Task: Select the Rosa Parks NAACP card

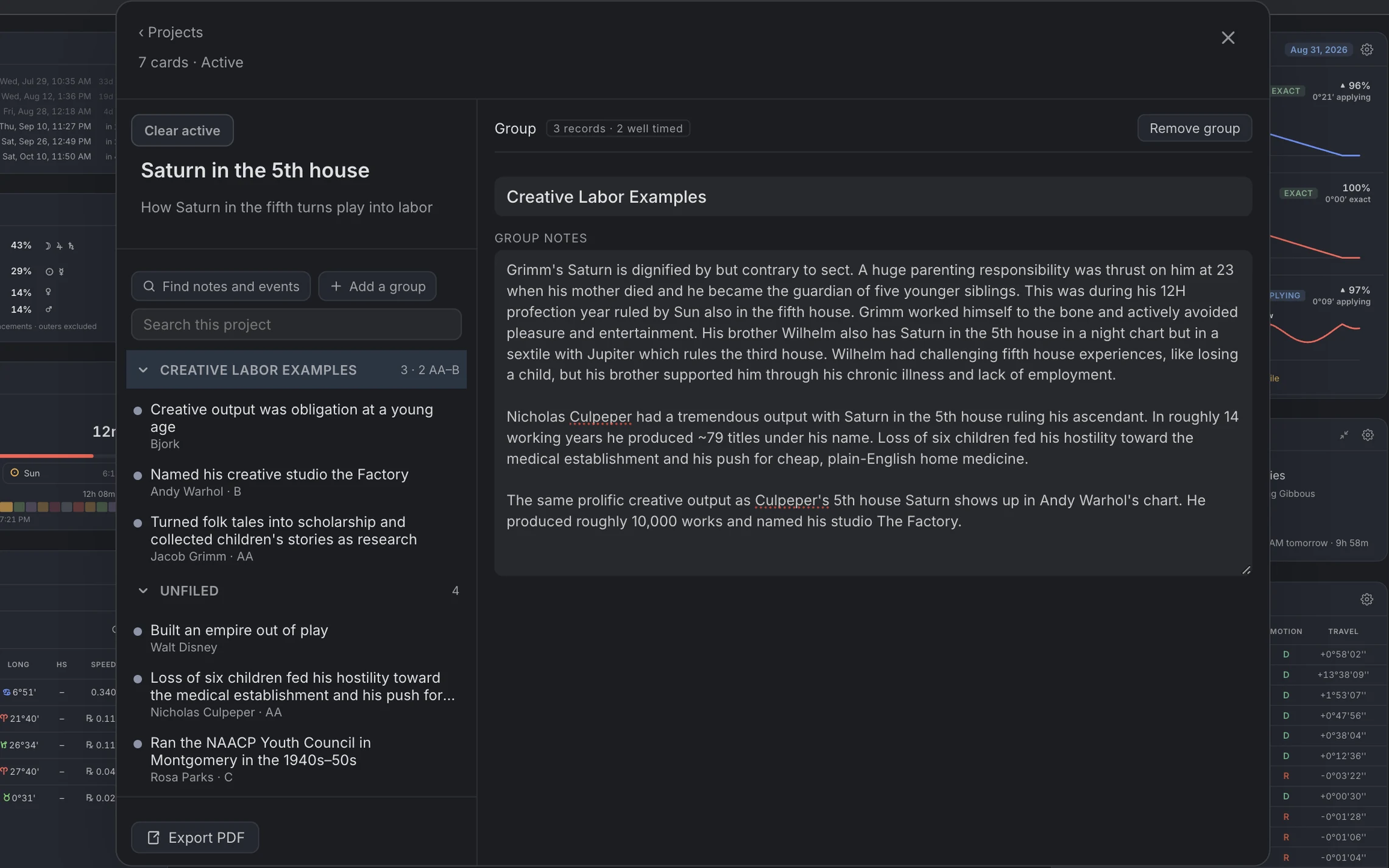Action: (296, 759)
